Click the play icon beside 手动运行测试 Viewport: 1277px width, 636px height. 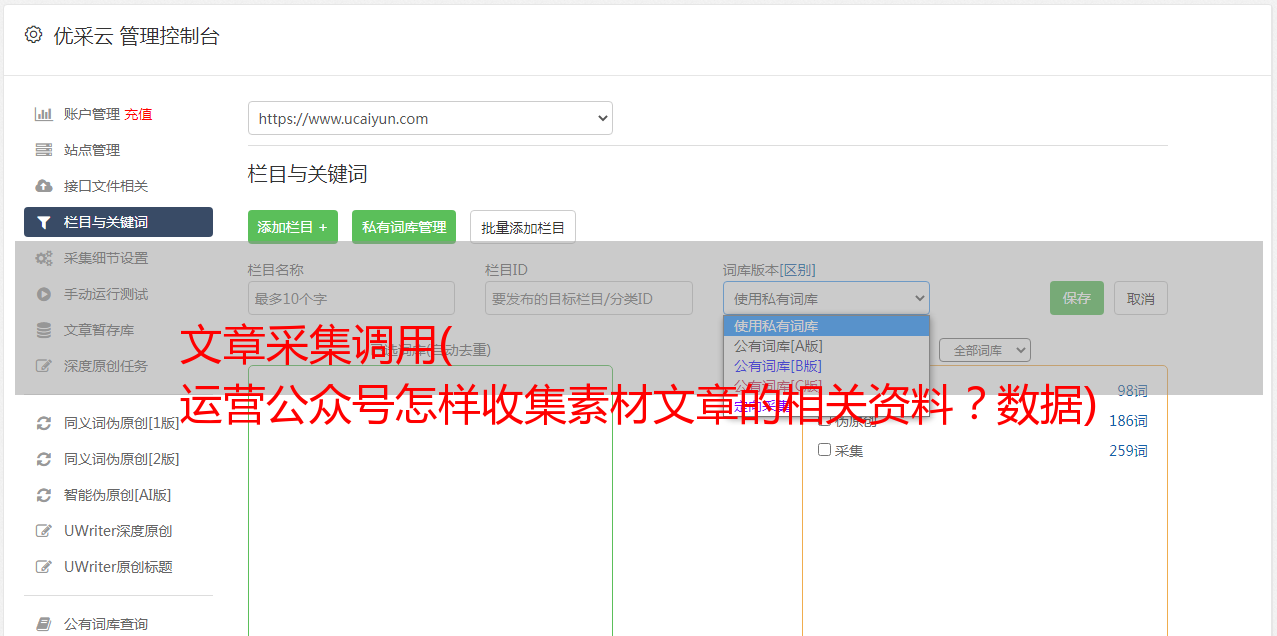coord(43,294)
